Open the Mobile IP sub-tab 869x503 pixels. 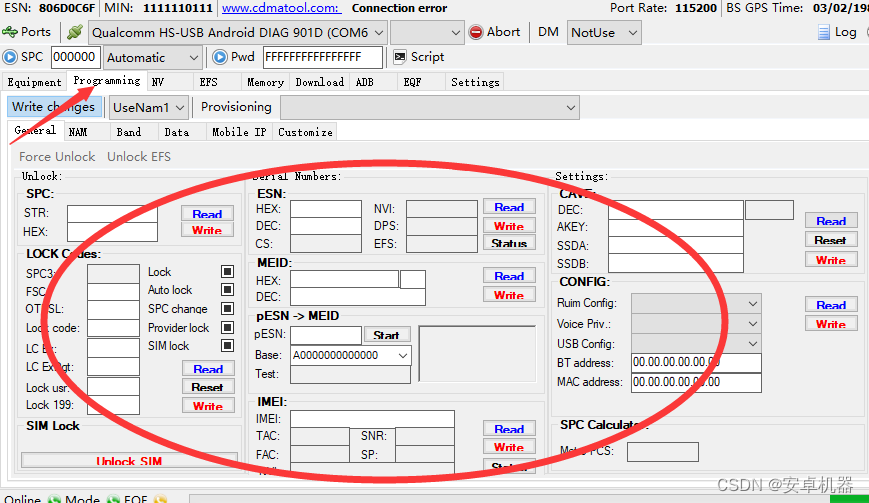239,132
